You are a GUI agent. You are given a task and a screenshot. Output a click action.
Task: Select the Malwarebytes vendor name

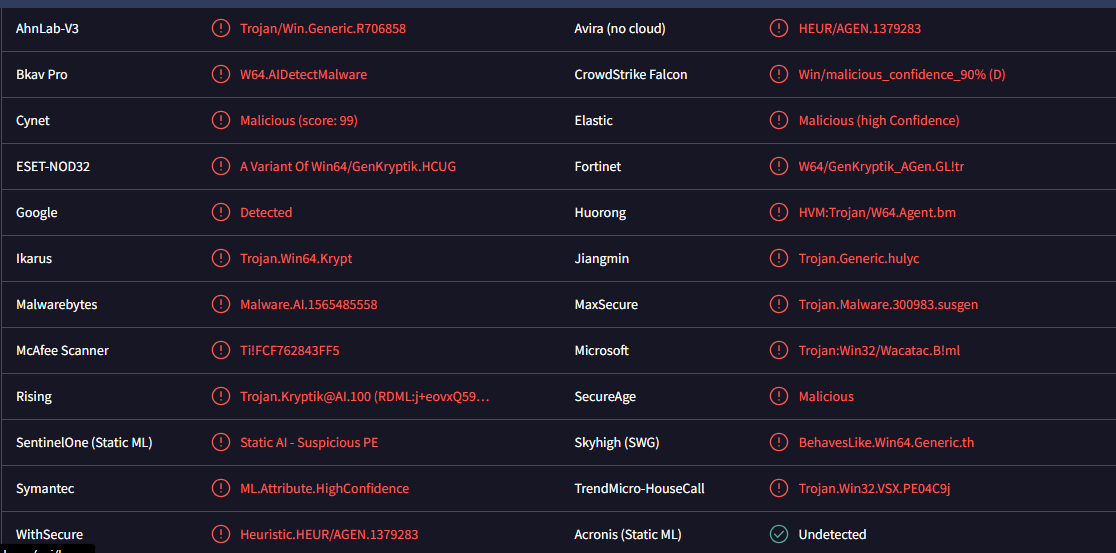point(56,305)
